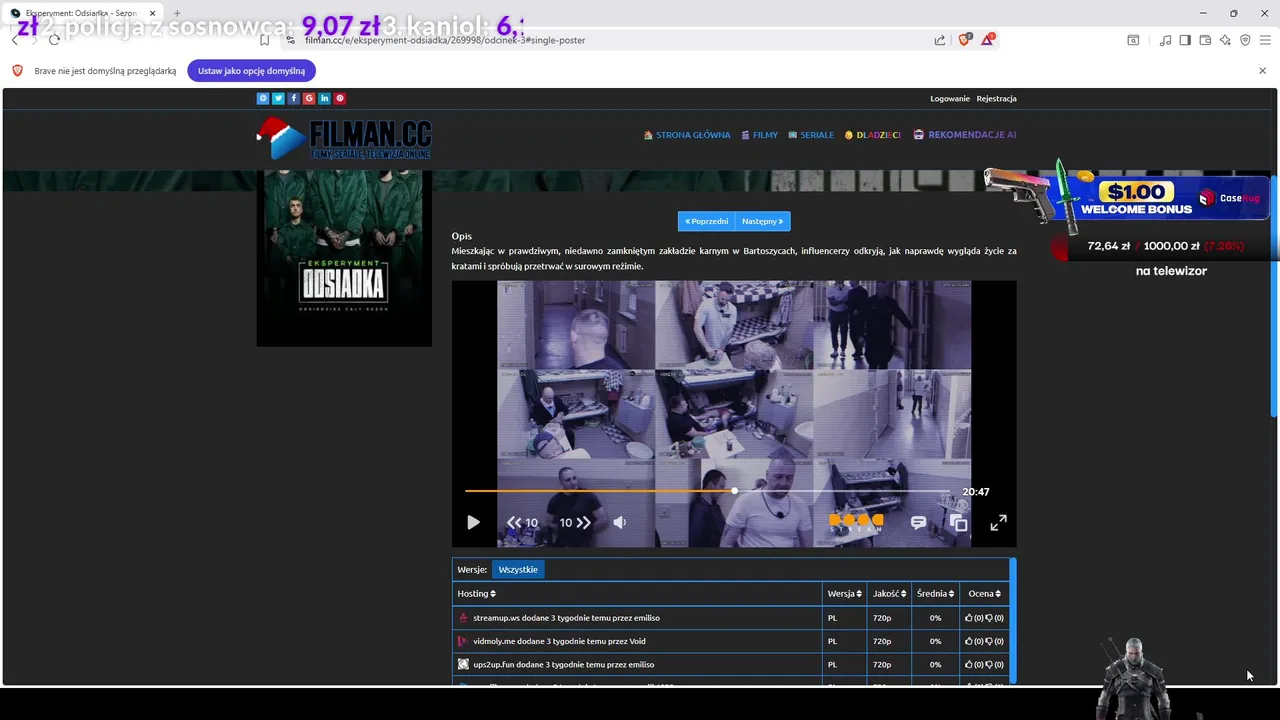The width and height of the screenshot is (1280, 720).
Task: Bookmark this page icon
Action: tap(264, 40)
